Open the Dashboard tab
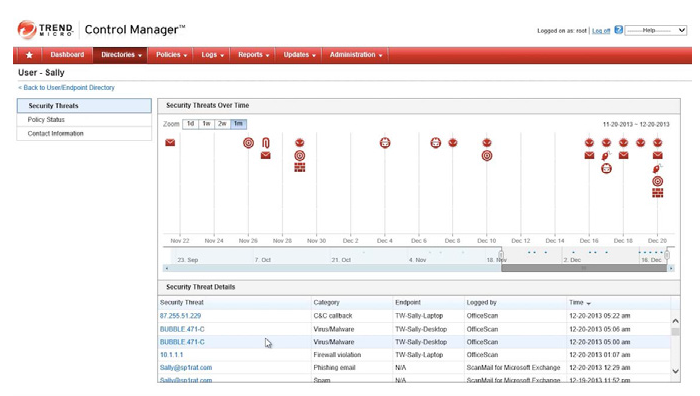The width and height of the screenshot is (700, 396). tap(67, 55)
